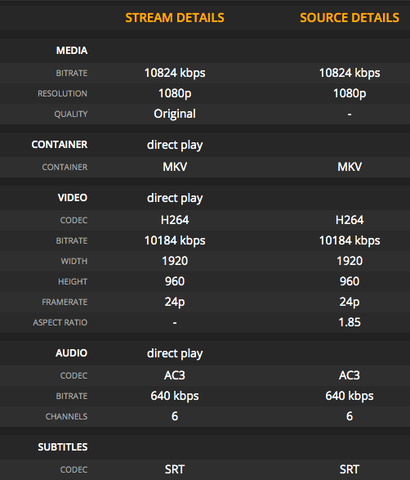Click the AUDIO section direct play text
Image resolution: width=410 pixels, height=480 pixels.
pos(175,353)
